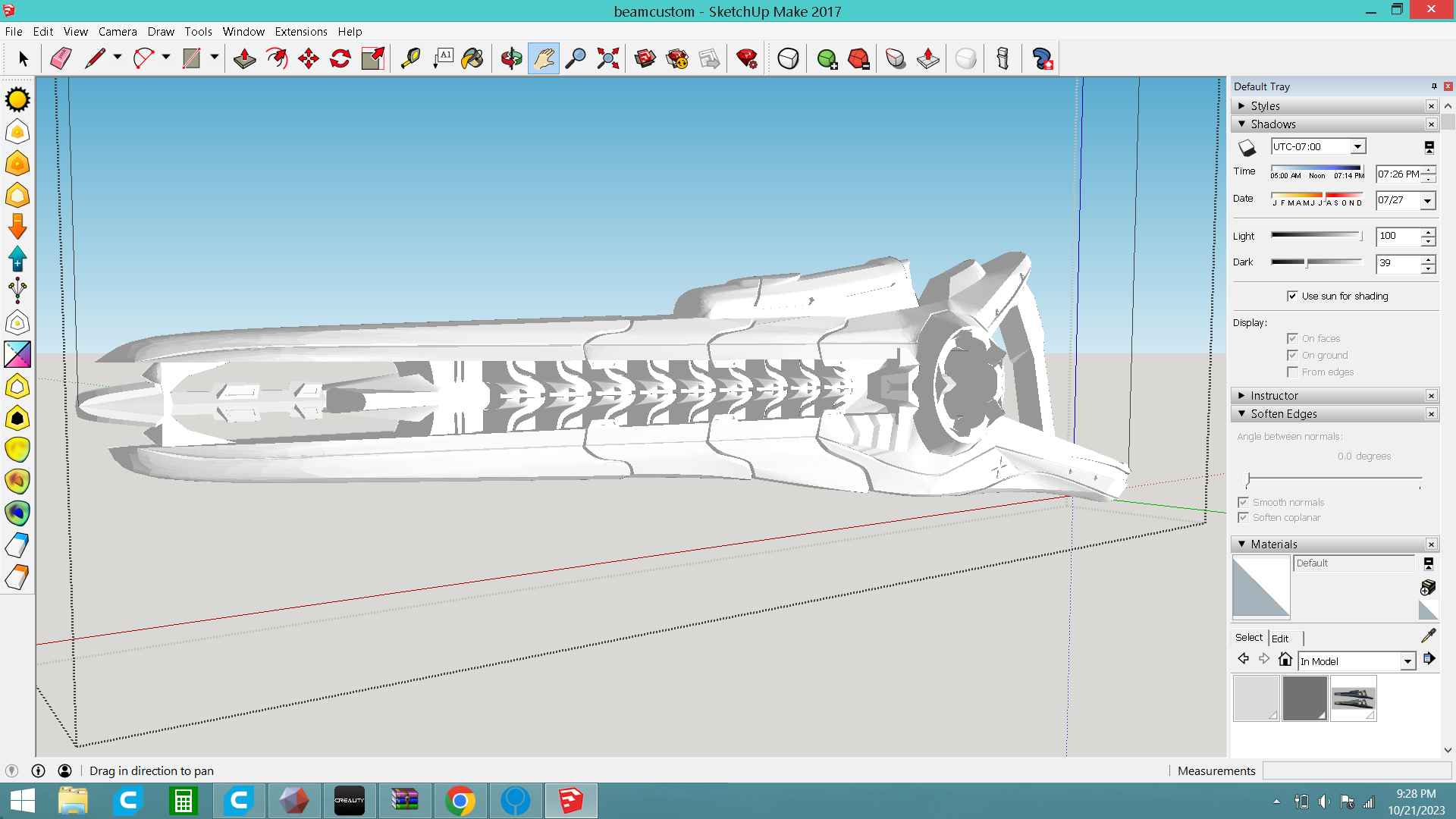1456x819 pixels.
Task: Enable shadows From edges checkbox
Action: (1292, 372)
